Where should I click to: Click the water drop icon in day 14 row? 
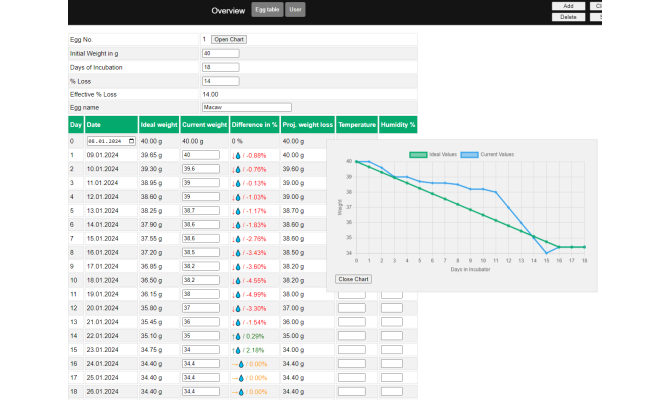[x=238, y=336]
